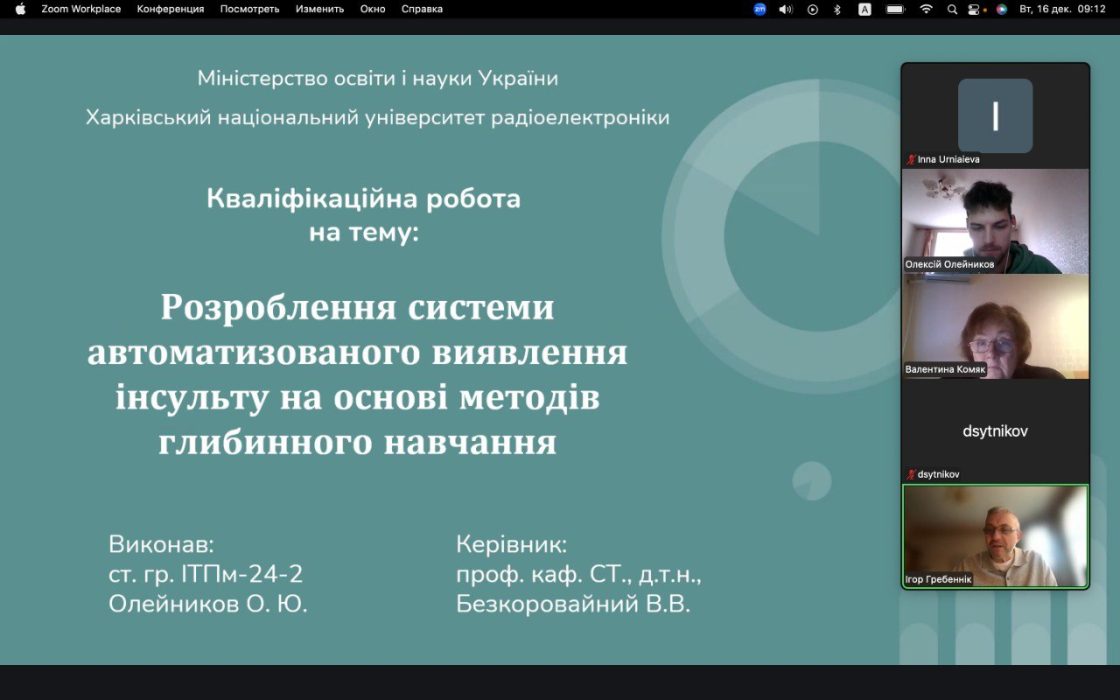Open the Справка help menu
This screenshot has height=700, width=1120.
tap(422, 9)
